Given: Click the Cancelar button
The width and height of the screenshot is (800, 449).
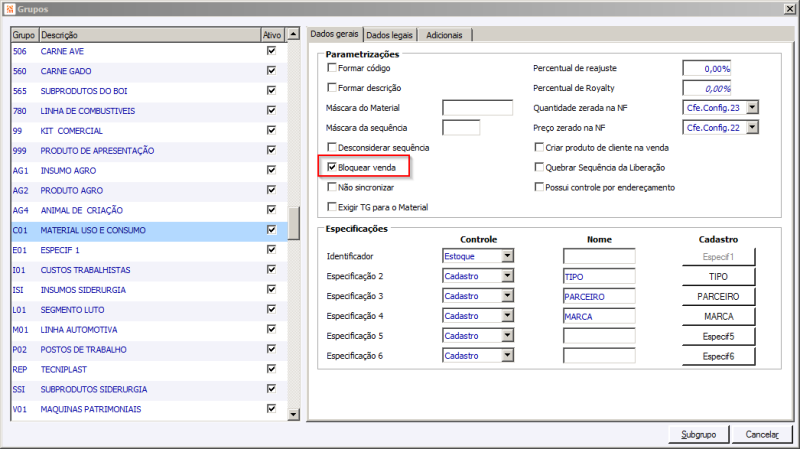Looking at the screenshot, I should pyautogui.click(x=762, y=434).
